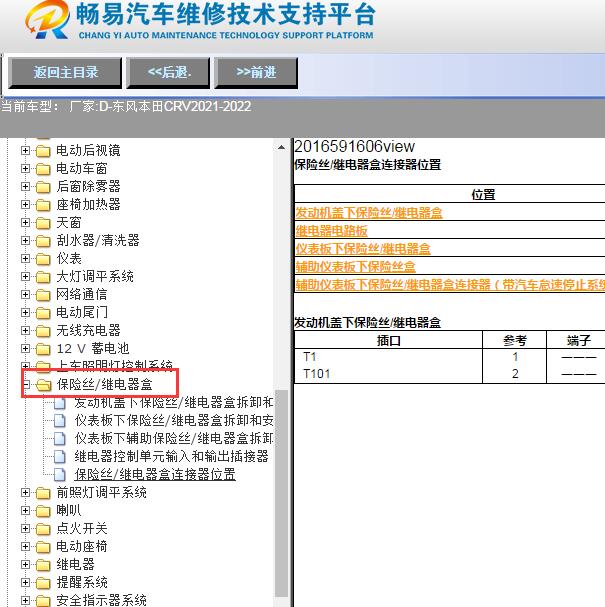Expand the 刮水器/清洗器 tree node
Image resolution: width=605 pixels, height=607 pixels.
(25, 240)
